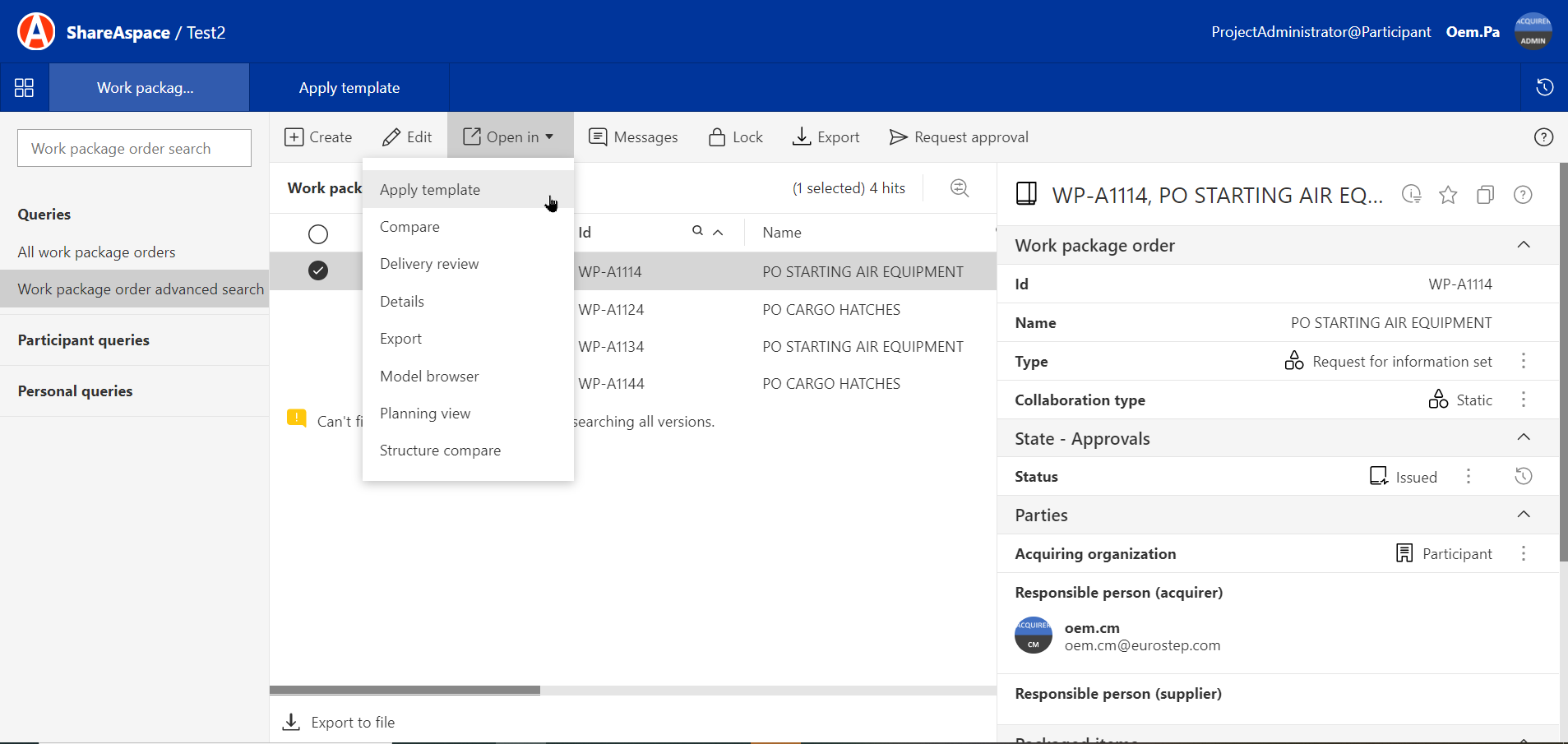Collapse the Work package order section
The height and width of the screenshot is (744, 1568).
pos(1523,245)
